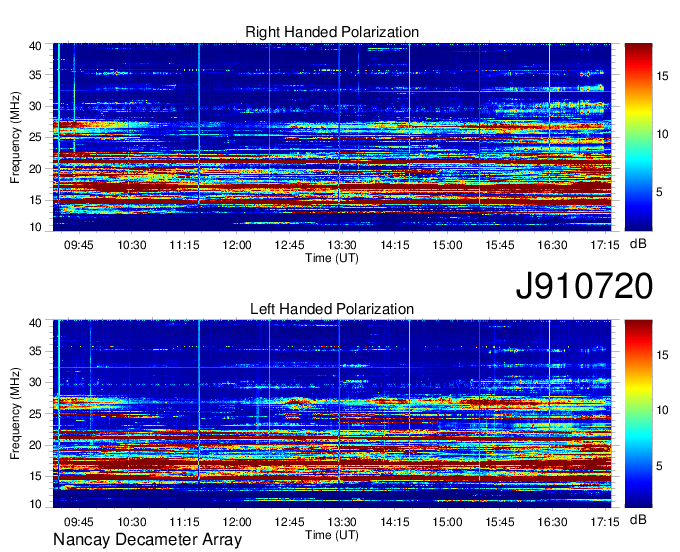The image size is (680, 552).
Task: Click the Left Handed Polarization title
Action: [332, 309]
